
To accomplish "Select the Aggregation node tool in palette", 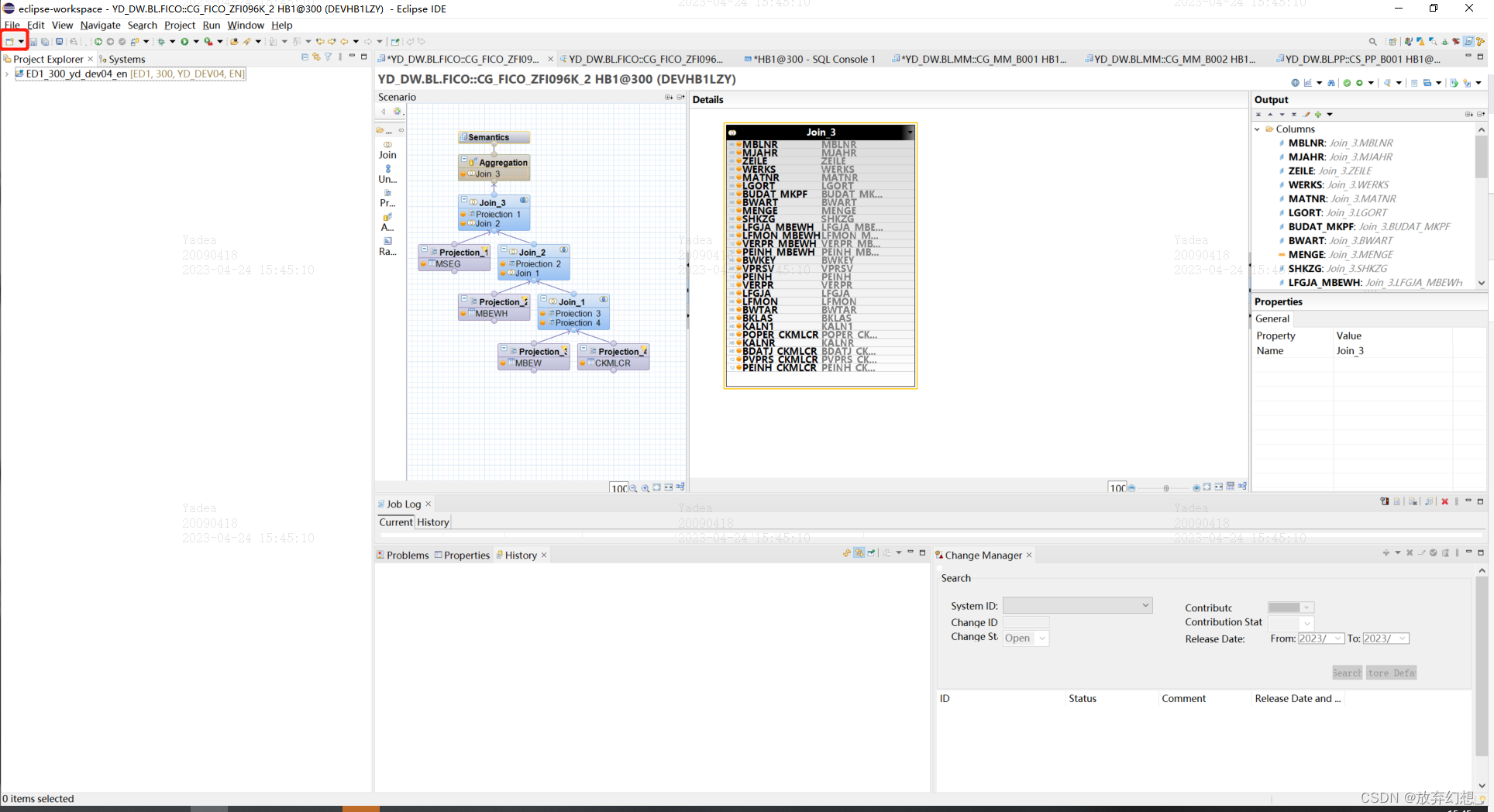I will [x=387, y=222].
